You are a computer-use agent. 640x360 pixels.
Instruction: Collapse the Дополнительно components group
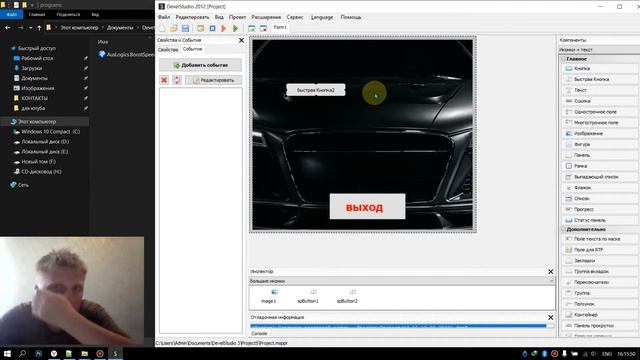pos(563,229)
